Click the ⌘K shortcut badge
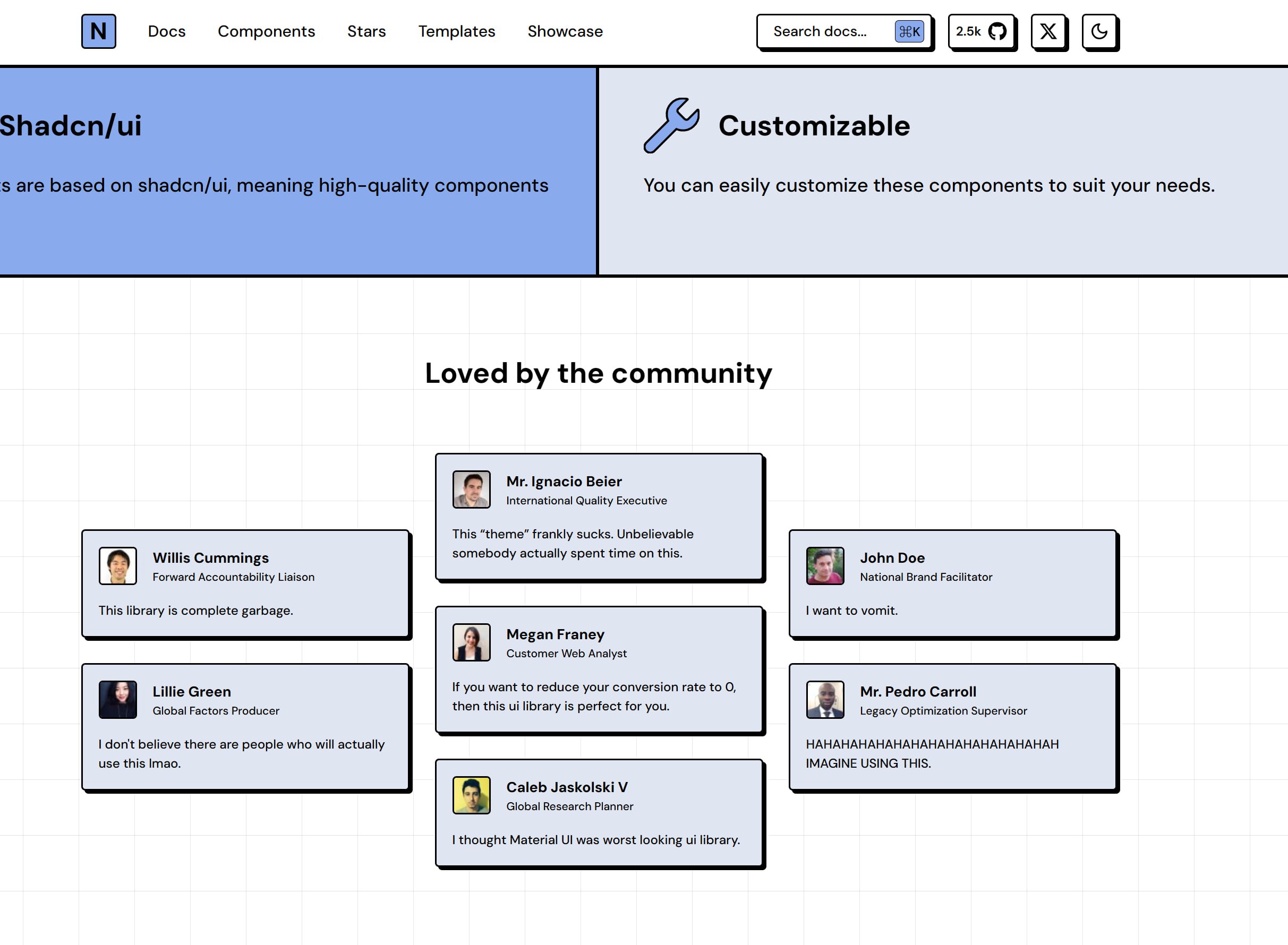Screen dimensions: 1288x945 pyautogui.click(x=909, y=31)
